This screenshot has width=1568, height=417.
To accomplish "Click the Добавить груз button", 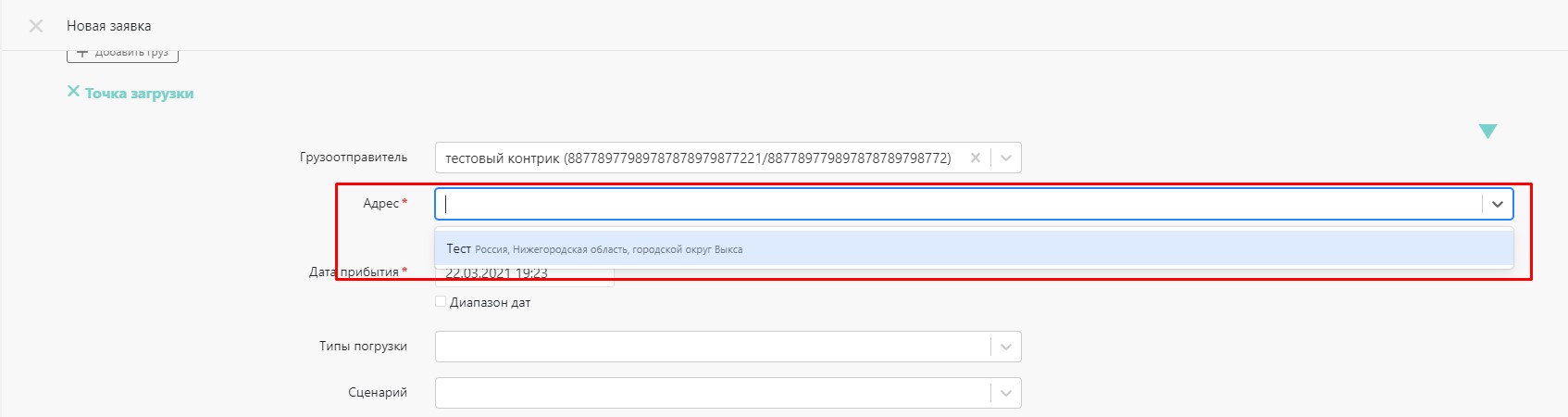I will [122, 54].
